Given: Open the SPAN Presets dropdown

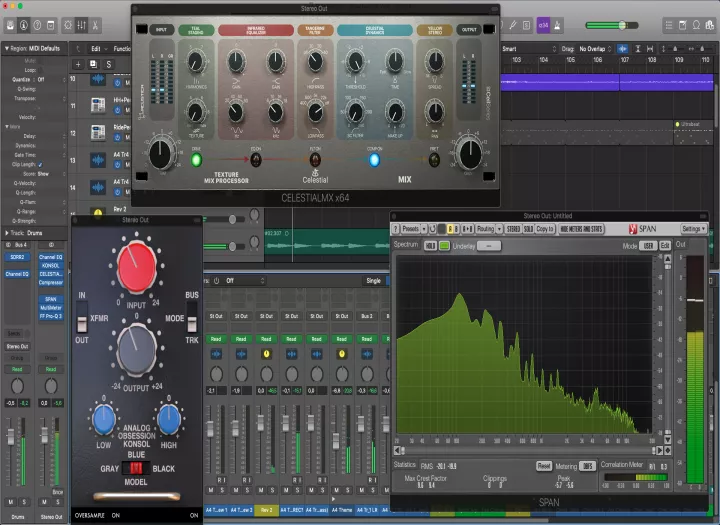Looking at the screenshot, I should point(411,229).
